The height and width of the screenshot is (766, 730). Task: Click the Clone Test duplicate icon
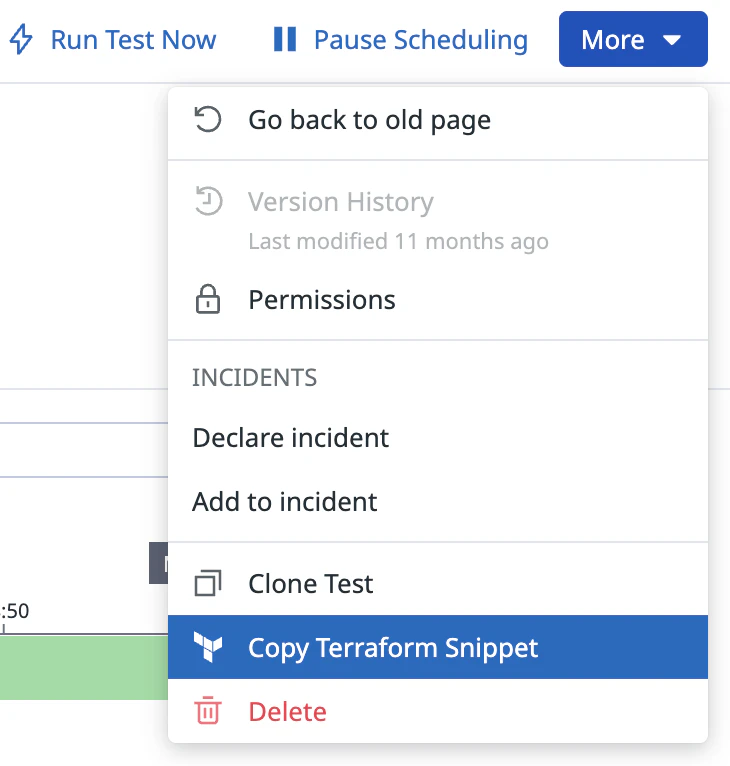click(x=207, y=584)
